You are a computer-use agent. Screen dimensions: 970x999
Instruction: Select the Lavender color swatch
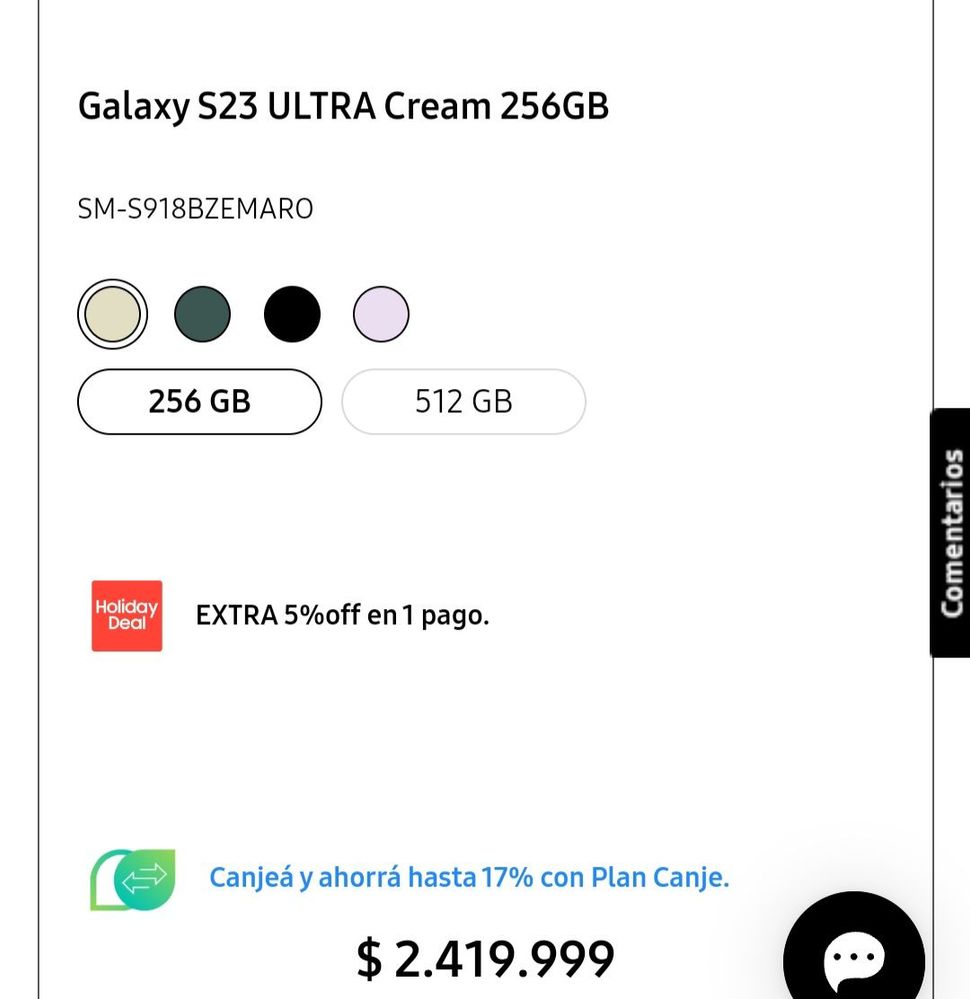coord(381,314)
